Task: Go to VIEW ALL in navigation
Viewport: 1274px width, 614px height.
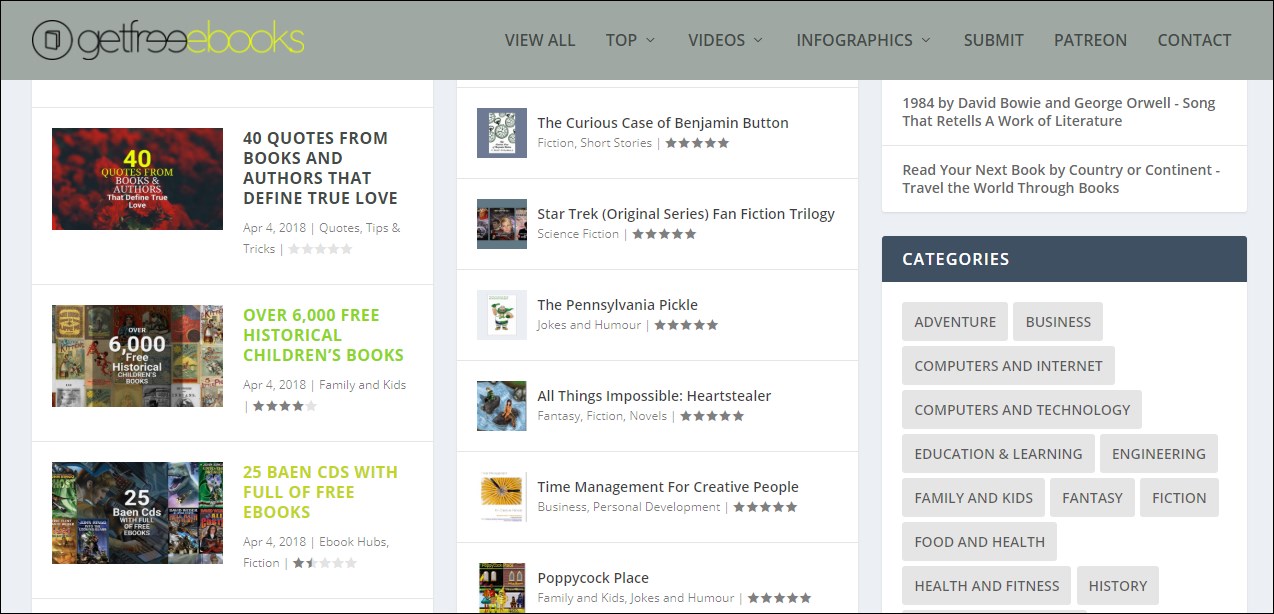Action: [x=540, y=40]
